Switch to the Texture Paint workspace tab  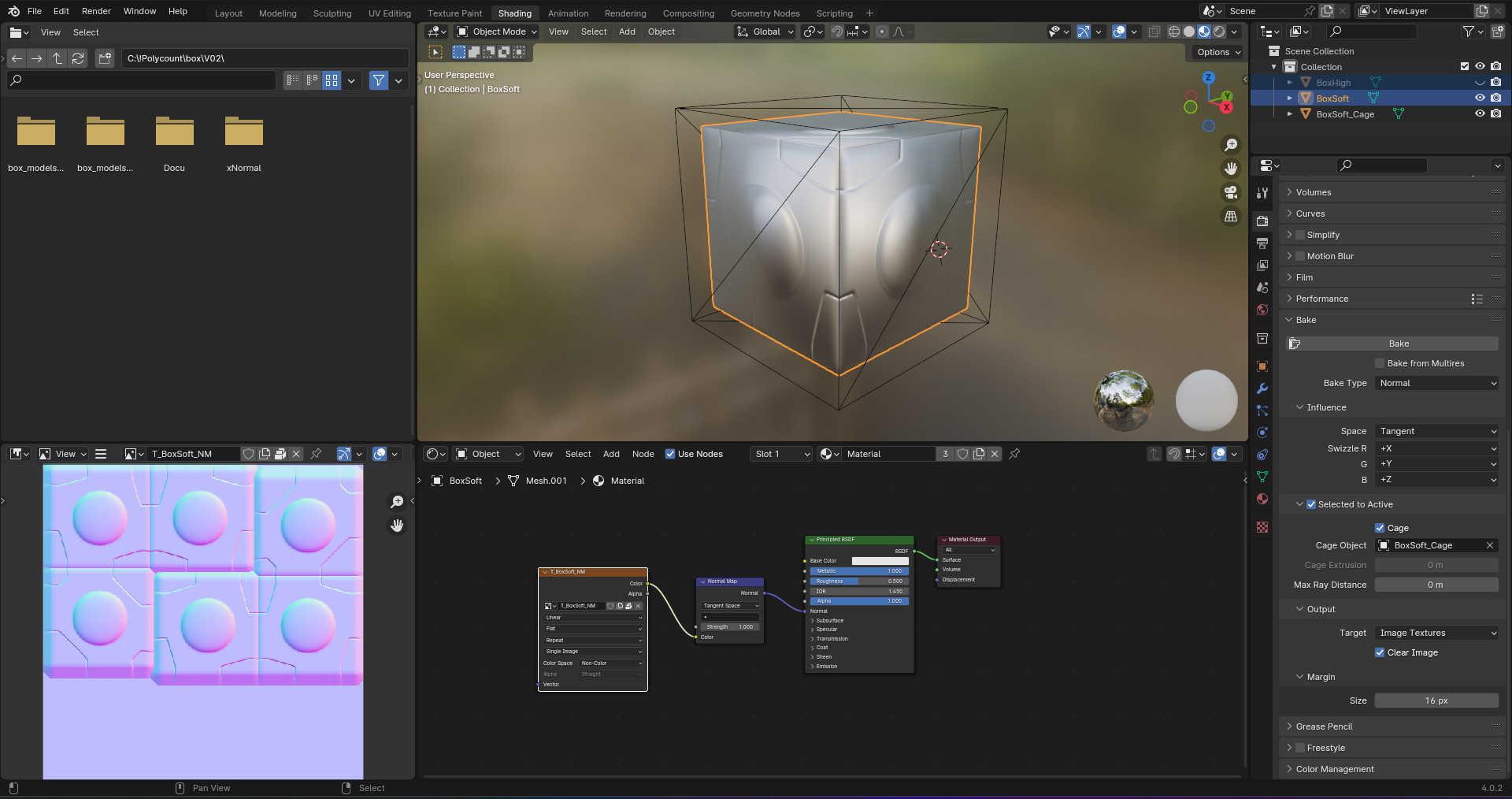(454, 13)
